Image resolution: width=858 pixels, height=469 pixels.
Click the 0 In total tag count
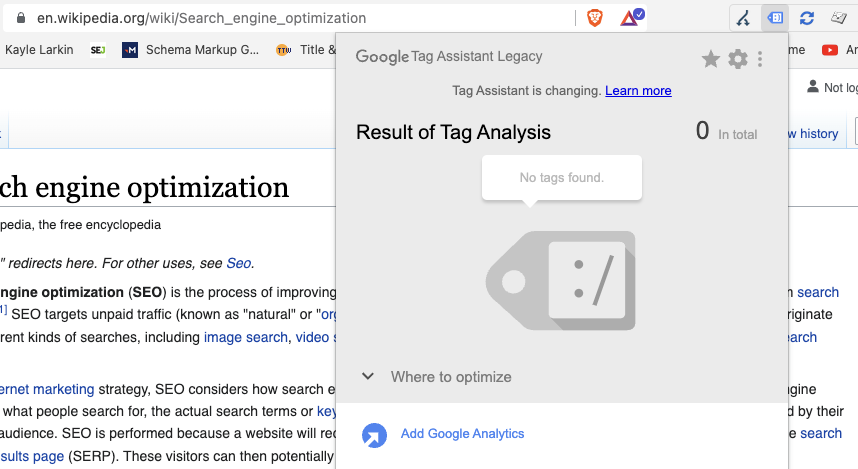726,131
